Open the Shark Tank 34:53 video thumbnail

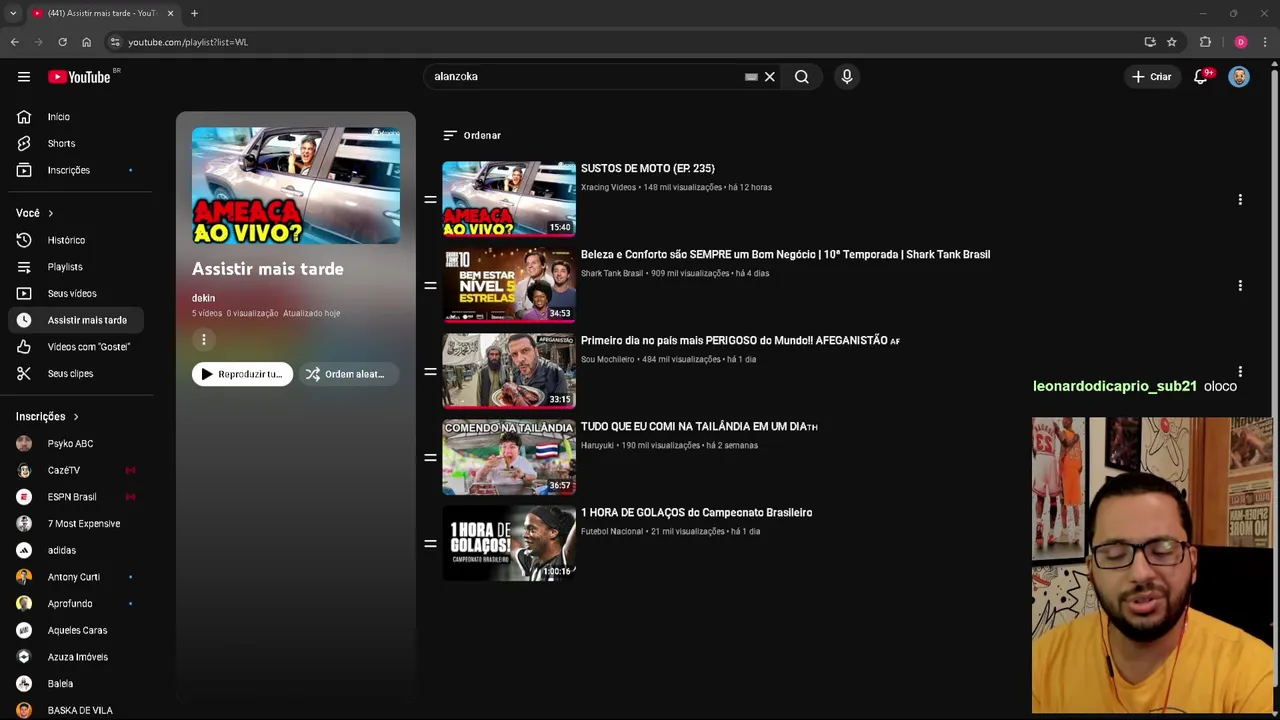pos(509,285)
